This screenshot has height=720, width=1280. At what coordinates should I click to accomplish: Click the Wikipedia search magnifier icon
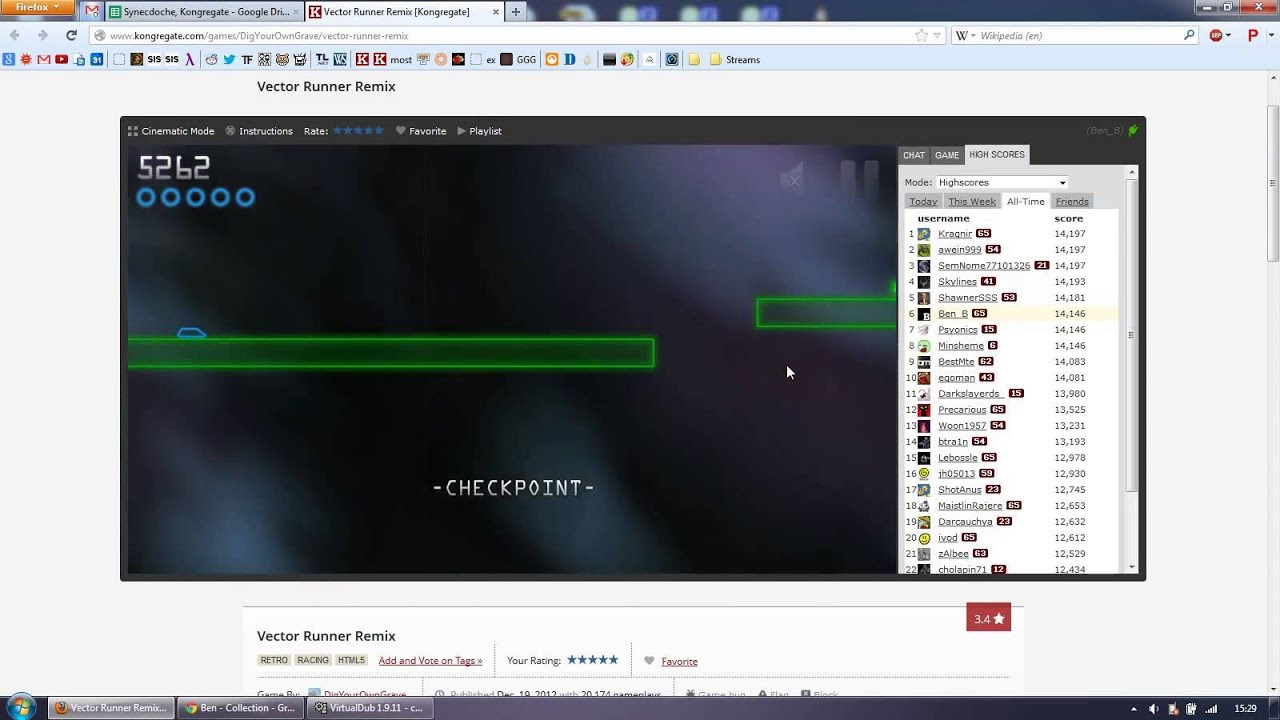(x=1189, y=35)
